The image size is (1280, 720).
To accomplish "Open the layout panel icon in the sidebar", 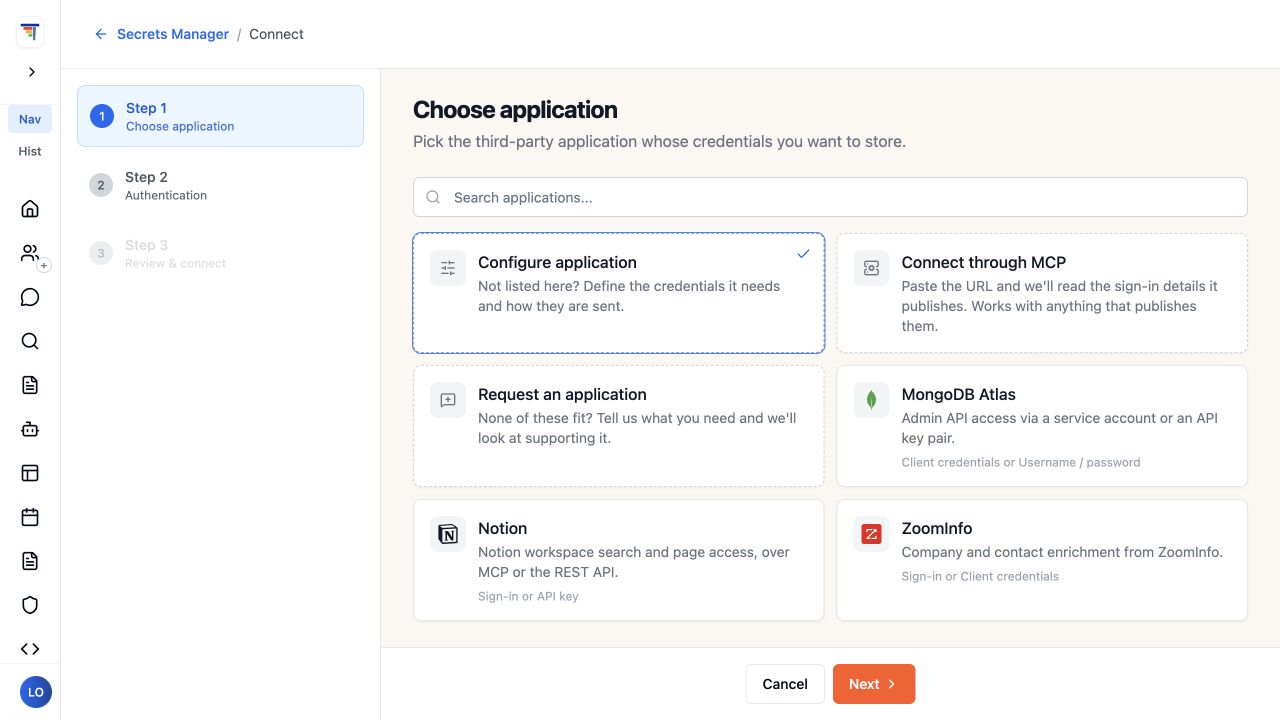I will point(30,473).
